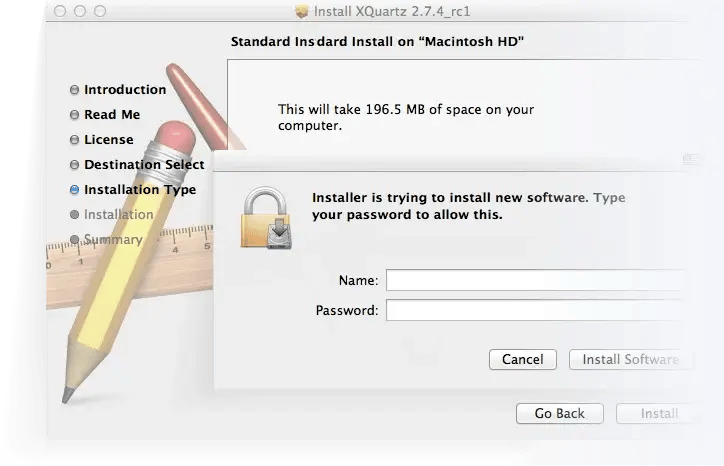Select the Read Me step
The image size is (724, 466).
112,115
